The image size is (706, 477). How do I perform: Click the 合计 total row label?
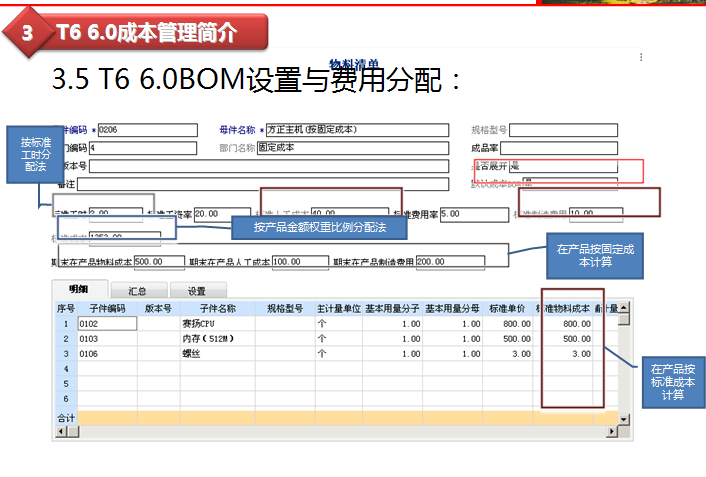tap(66, 418)
